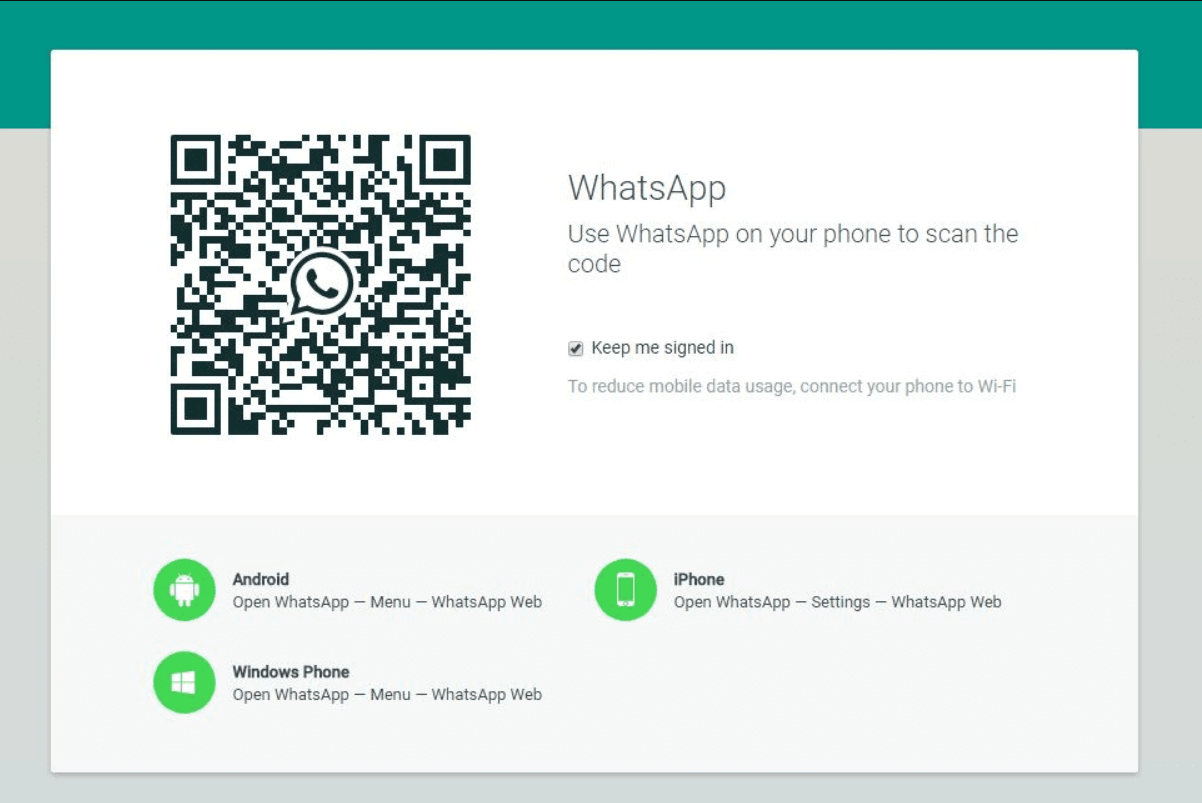Click the WhatsApp title heading
The height and width of the screenshot is (803, 1202).
pyautogui.click(x=647, y=188)
